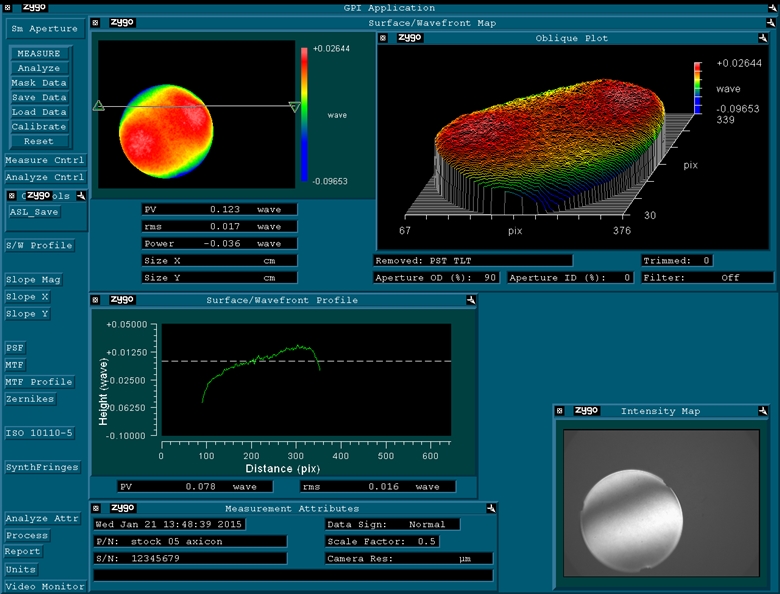The height and width of the screenshot is (594, 780).
Task: Click pin icon on Surface/Wavefront Profile window
Action: point(469,299)
